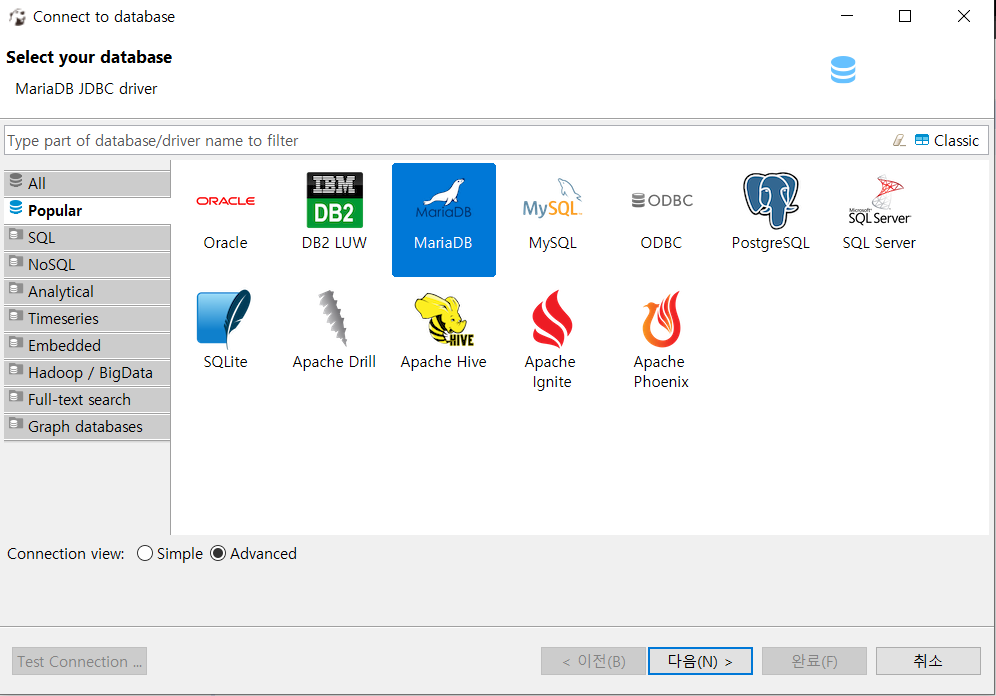Switch to the NoSQL category
Screen dimensions: 996x696
point(88,265)
